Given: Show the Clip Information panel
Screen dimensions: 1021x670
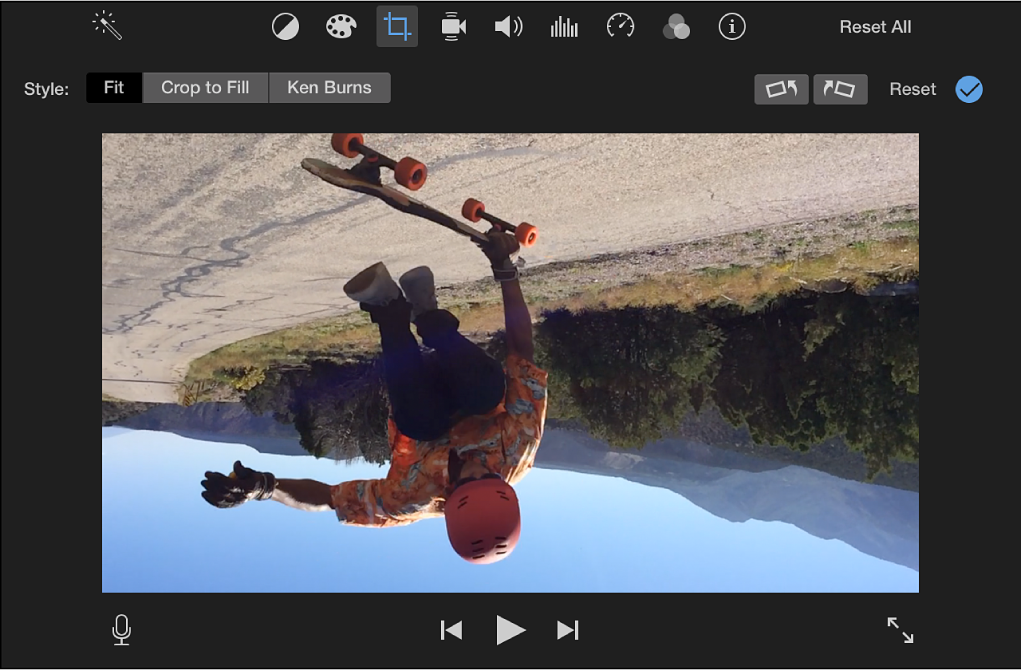Looking at the screenshot, I should pyautogui.click(x=731, y=27).
